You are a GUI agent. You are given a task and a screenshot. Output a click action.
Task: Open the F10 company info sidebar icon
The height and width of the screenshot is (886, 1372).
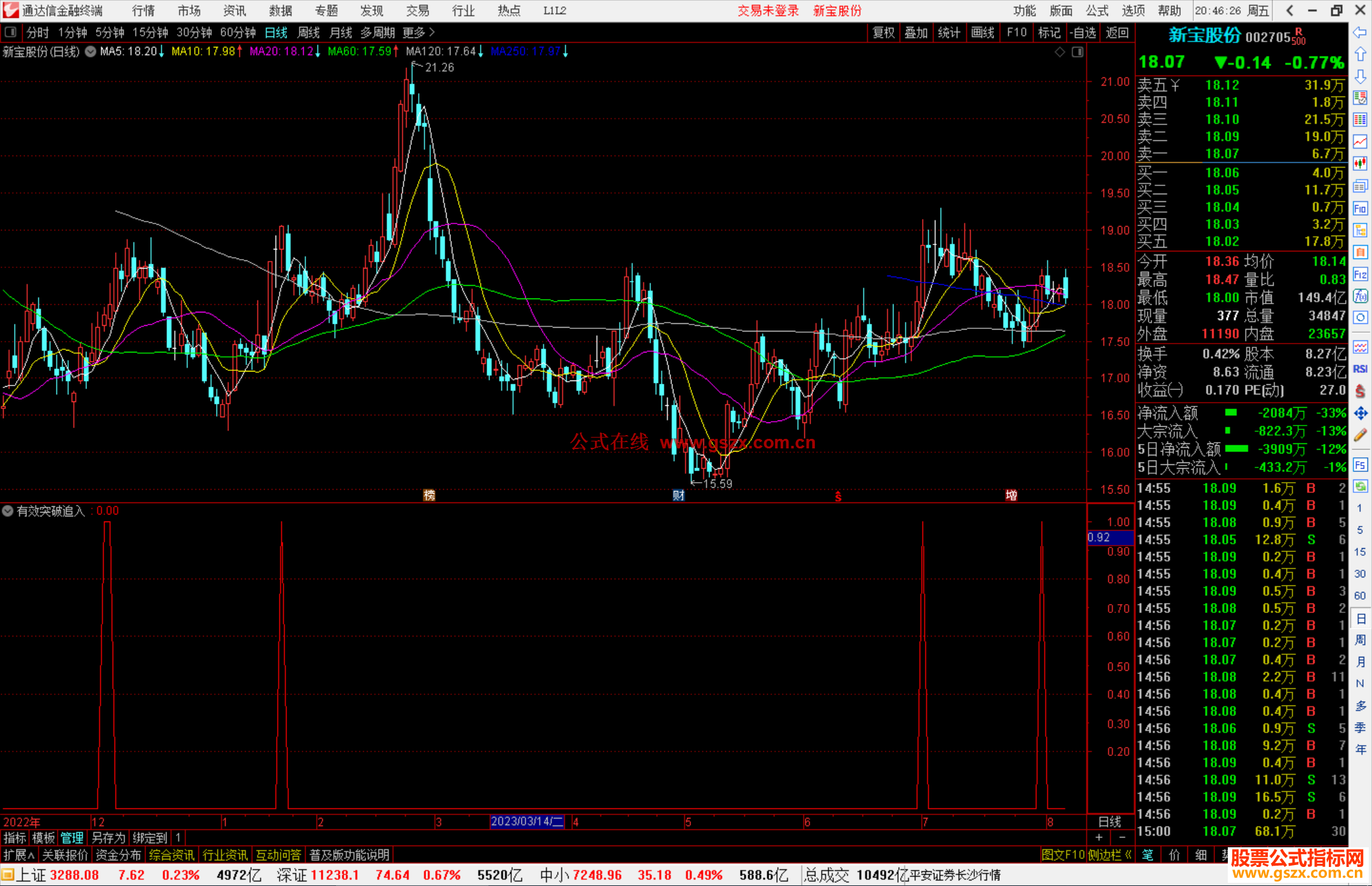pos(1360,208)
